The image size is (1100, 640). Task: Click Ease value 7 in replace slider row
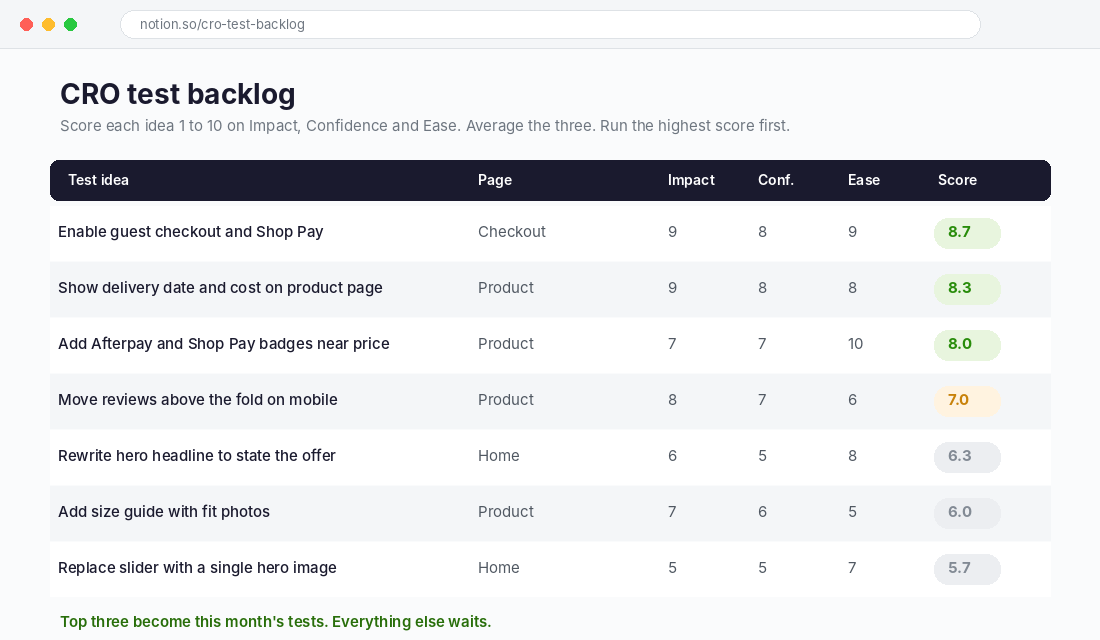(852, 568)
